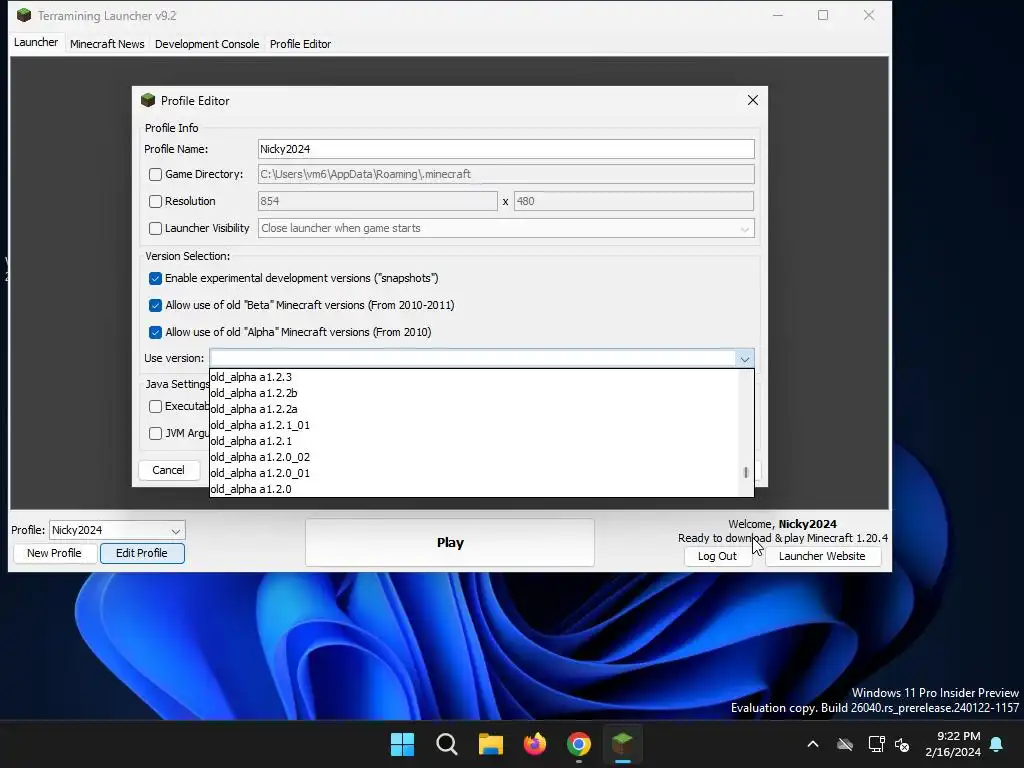The height and width of the screenshot is (768, 1024).
Task: Click Edit Profile button
Action: [142, 553]
